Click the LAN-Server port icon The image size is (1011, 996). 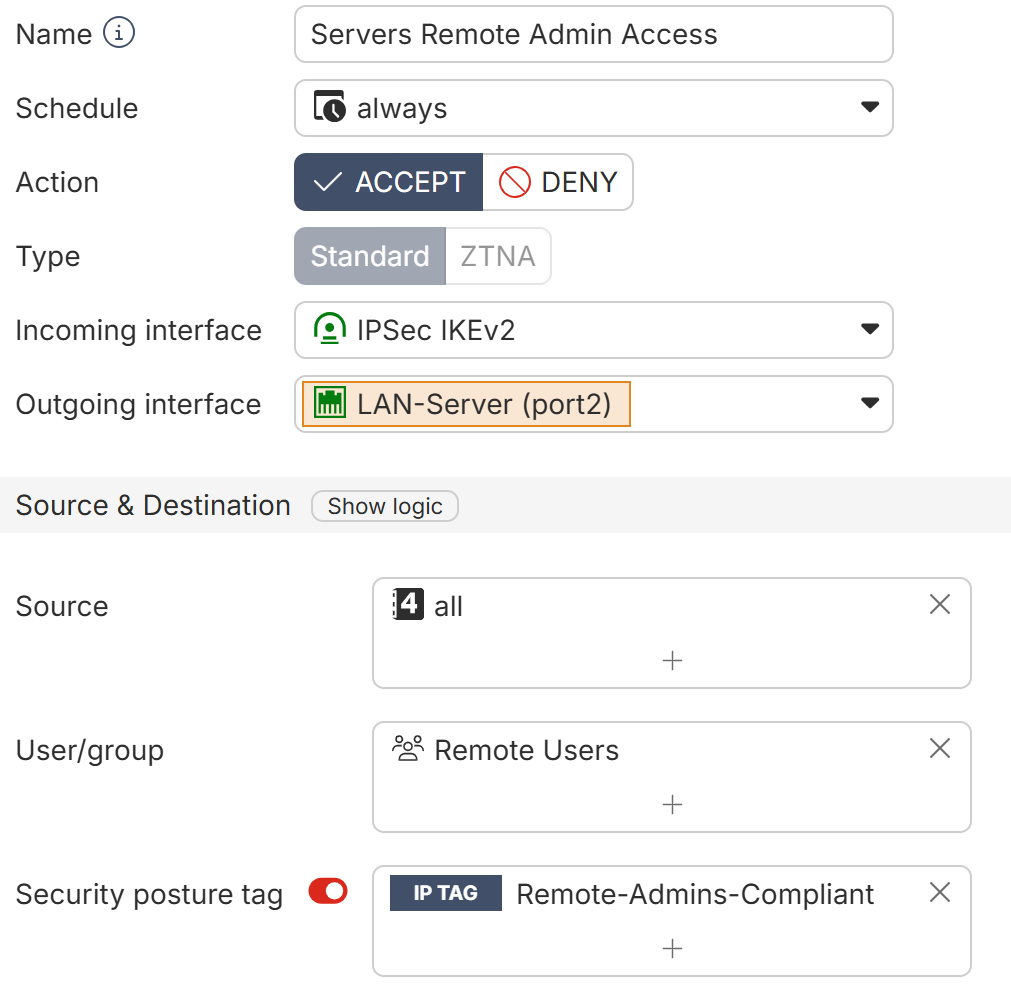pos(329,402)
